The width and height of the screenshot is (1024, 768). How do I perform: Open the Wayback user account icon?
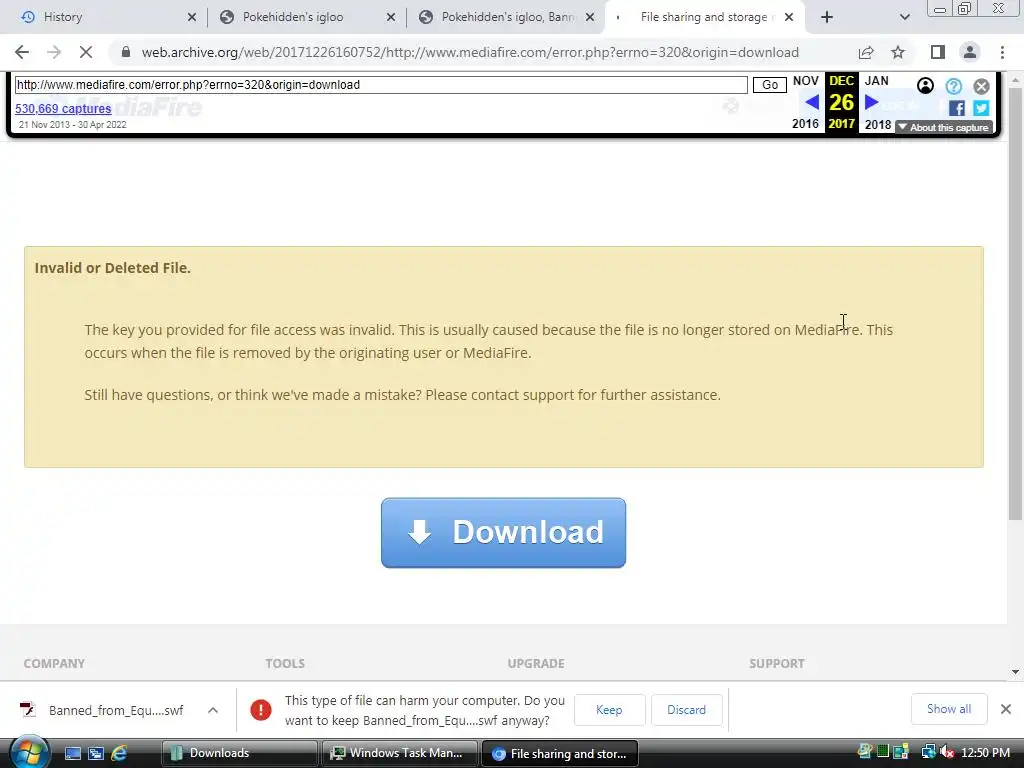pos(925,86)
